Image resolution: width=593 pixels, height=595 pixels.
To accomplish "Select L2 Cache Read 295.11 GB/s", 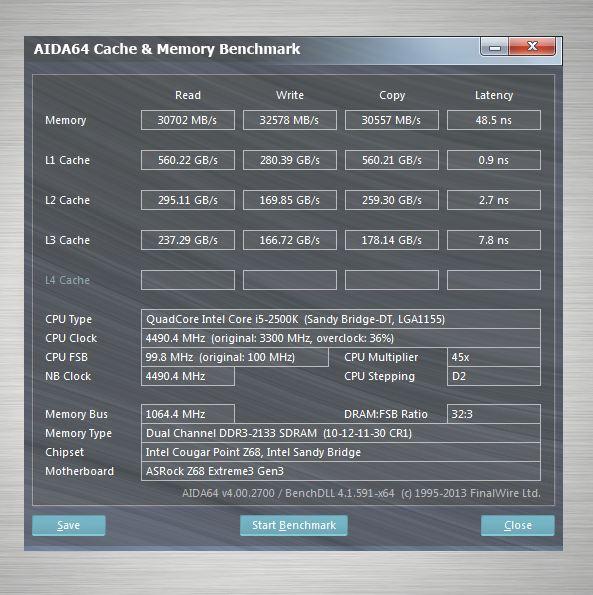I will coord(188,200).
